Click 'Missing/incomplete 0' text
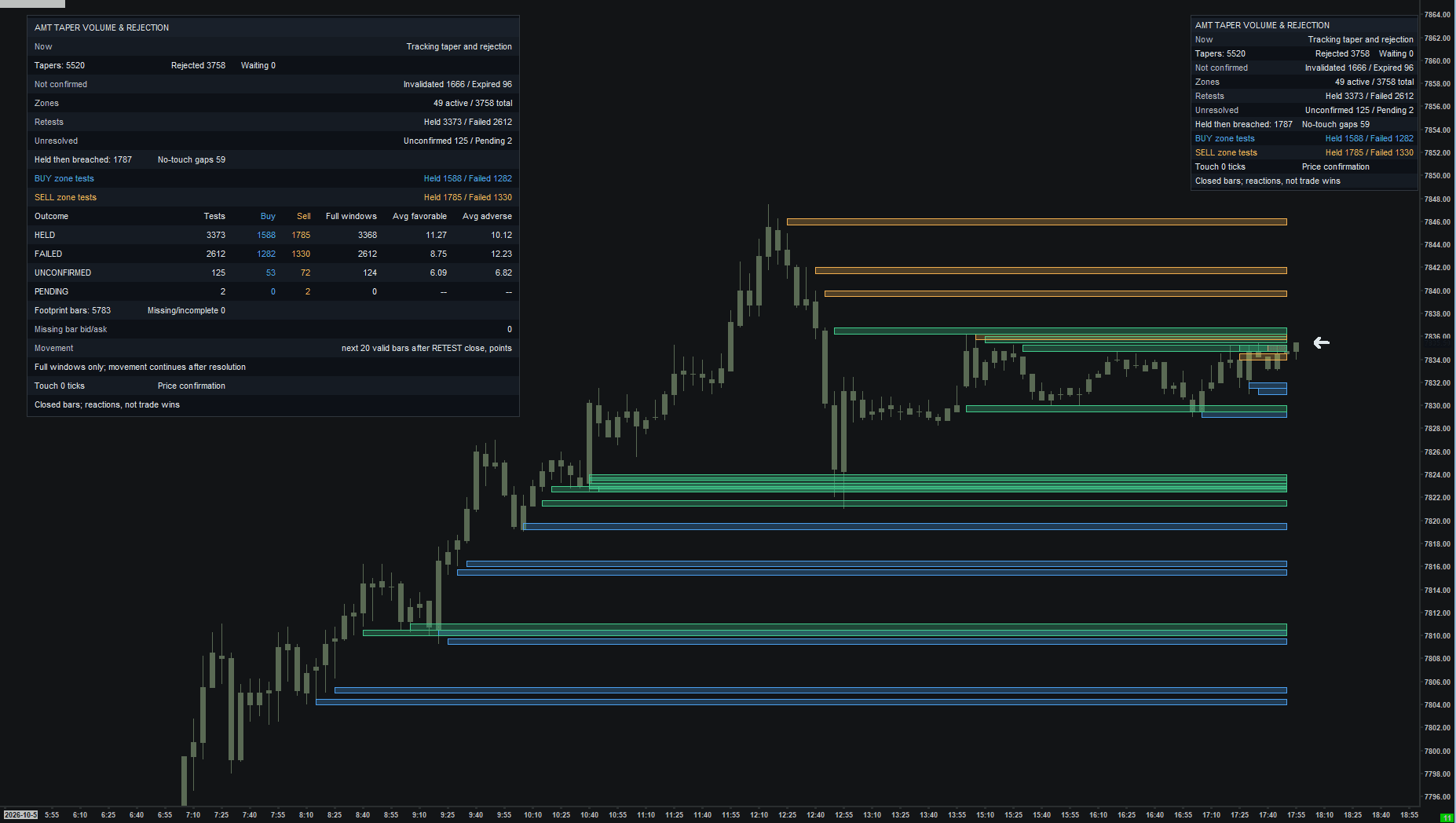Screen dimensions: 1456x823 tap(186, 310)
